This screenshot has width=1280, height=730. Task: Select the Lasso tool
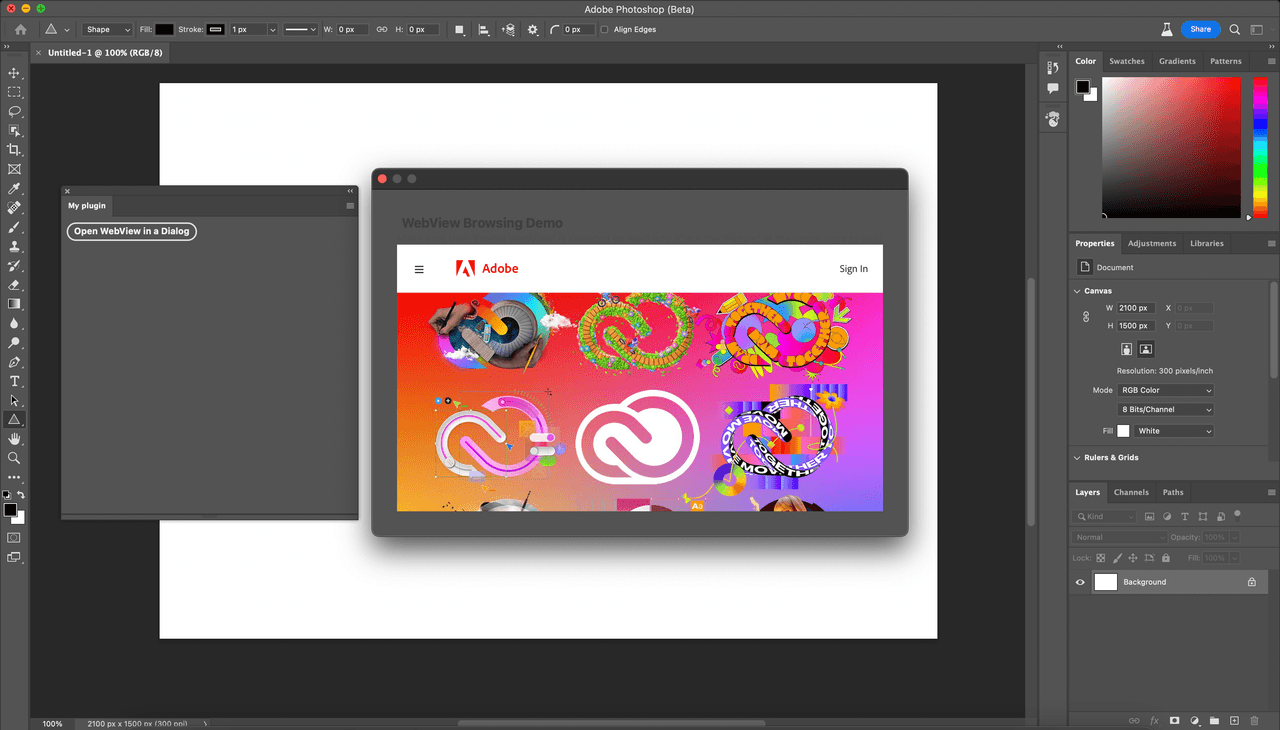pos(14,111)
